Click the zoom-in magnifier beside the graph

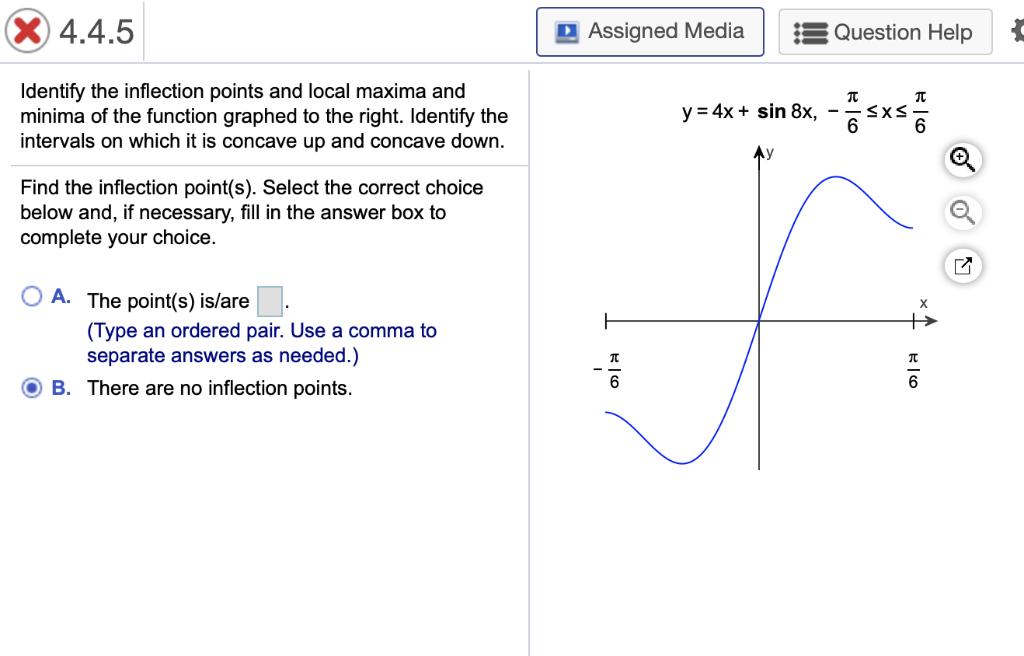tap(962, 159)
